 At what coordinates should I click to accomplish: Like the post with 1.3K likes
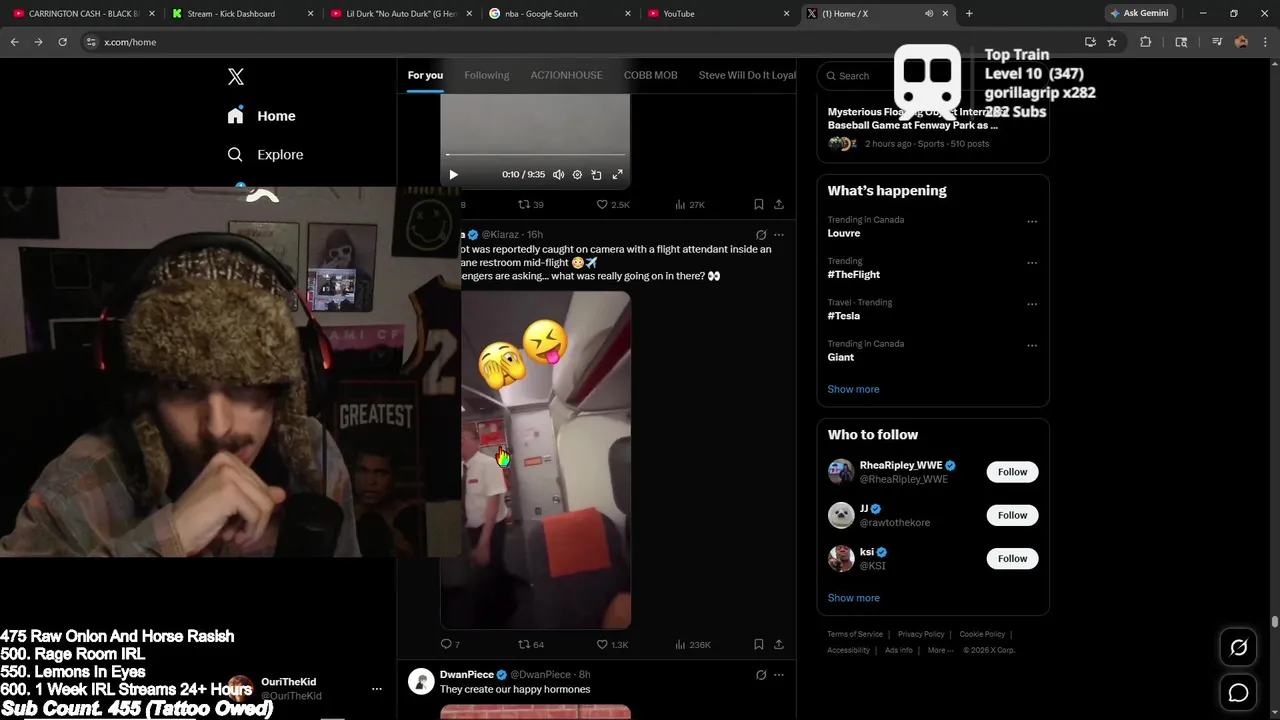612,645
